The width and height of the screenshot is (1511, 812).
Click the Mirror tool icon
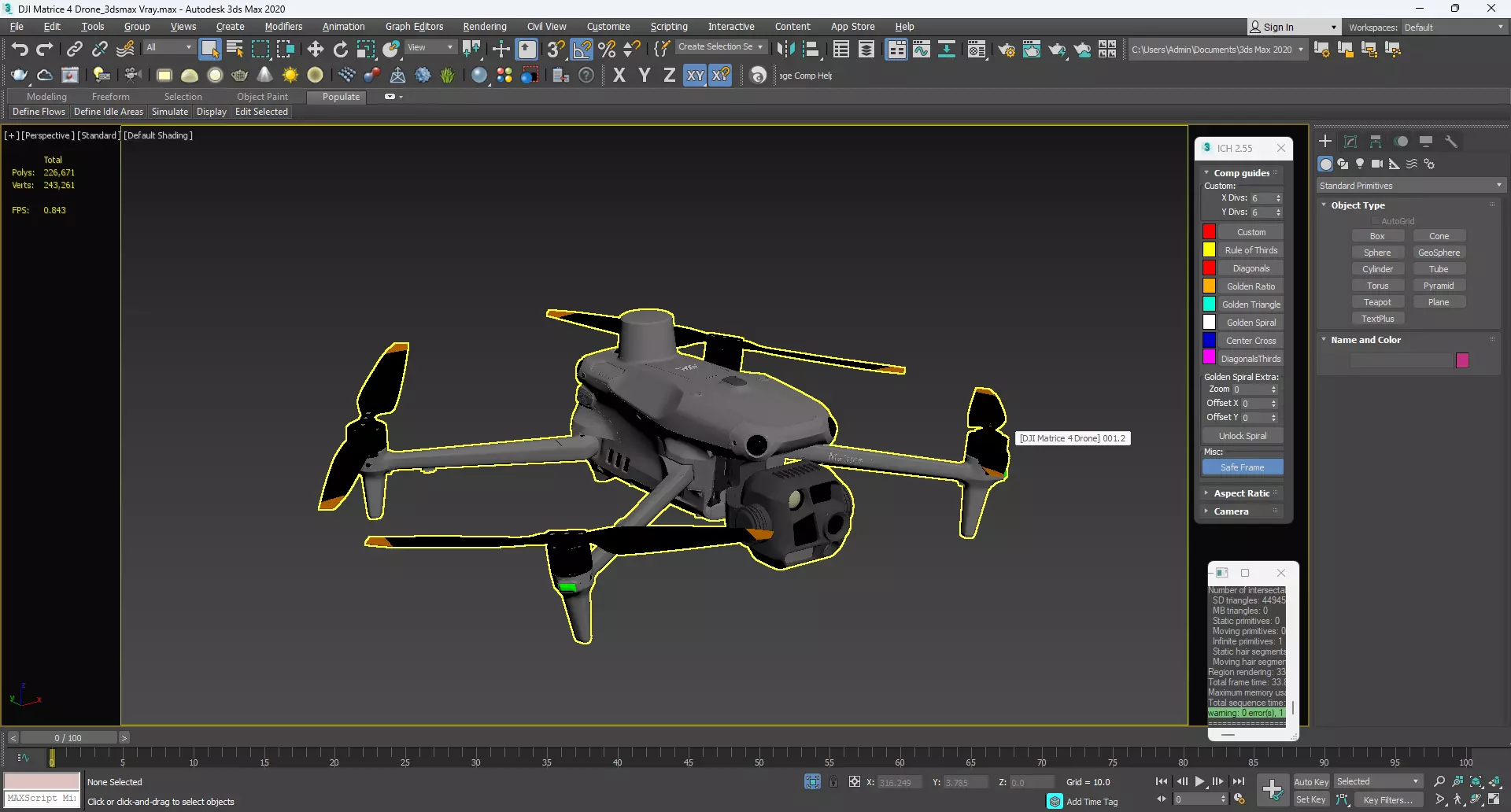pyautogui.click(x=785, y=49)
